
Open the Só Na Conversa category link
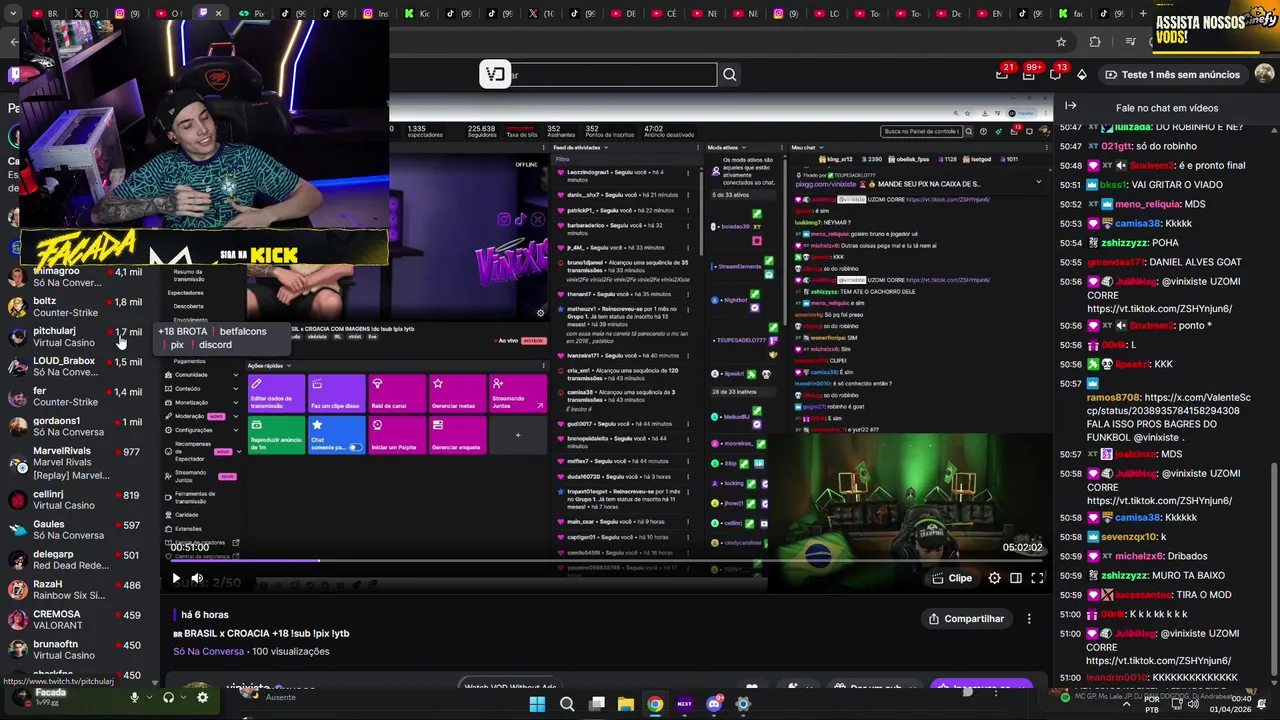208,651
